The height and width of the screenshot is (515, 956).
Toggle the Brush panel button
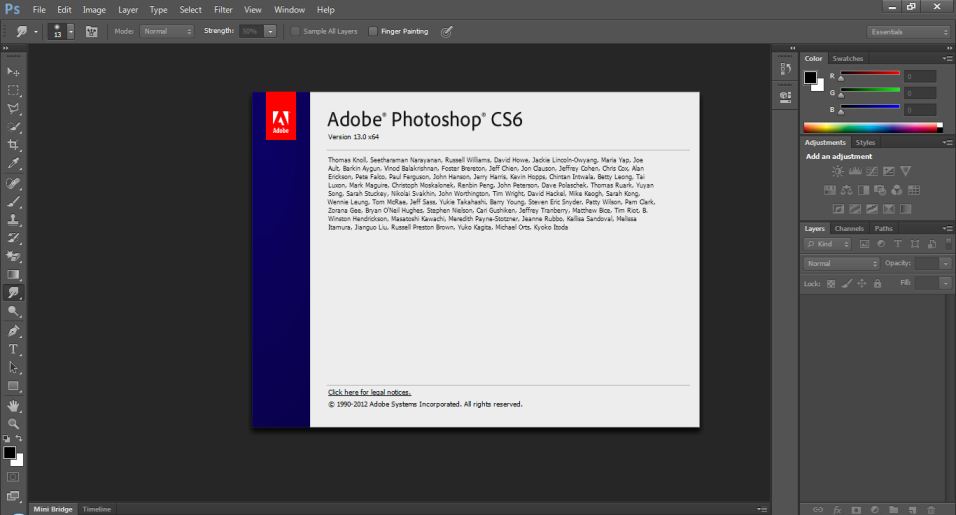click(x=91, y=32)
